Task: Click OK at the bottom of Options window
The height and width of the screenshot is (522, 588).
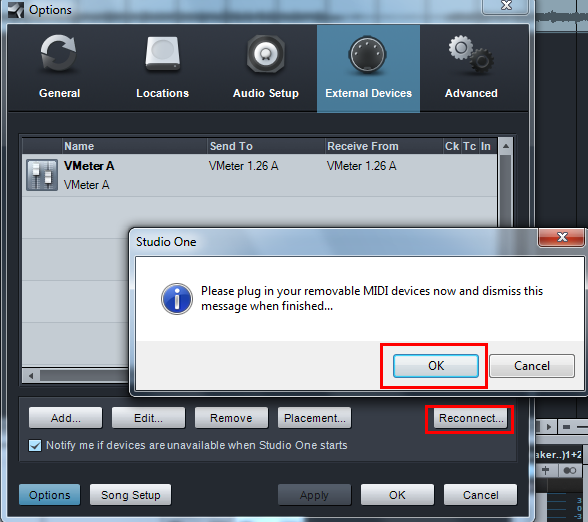Action: (397, 495)
